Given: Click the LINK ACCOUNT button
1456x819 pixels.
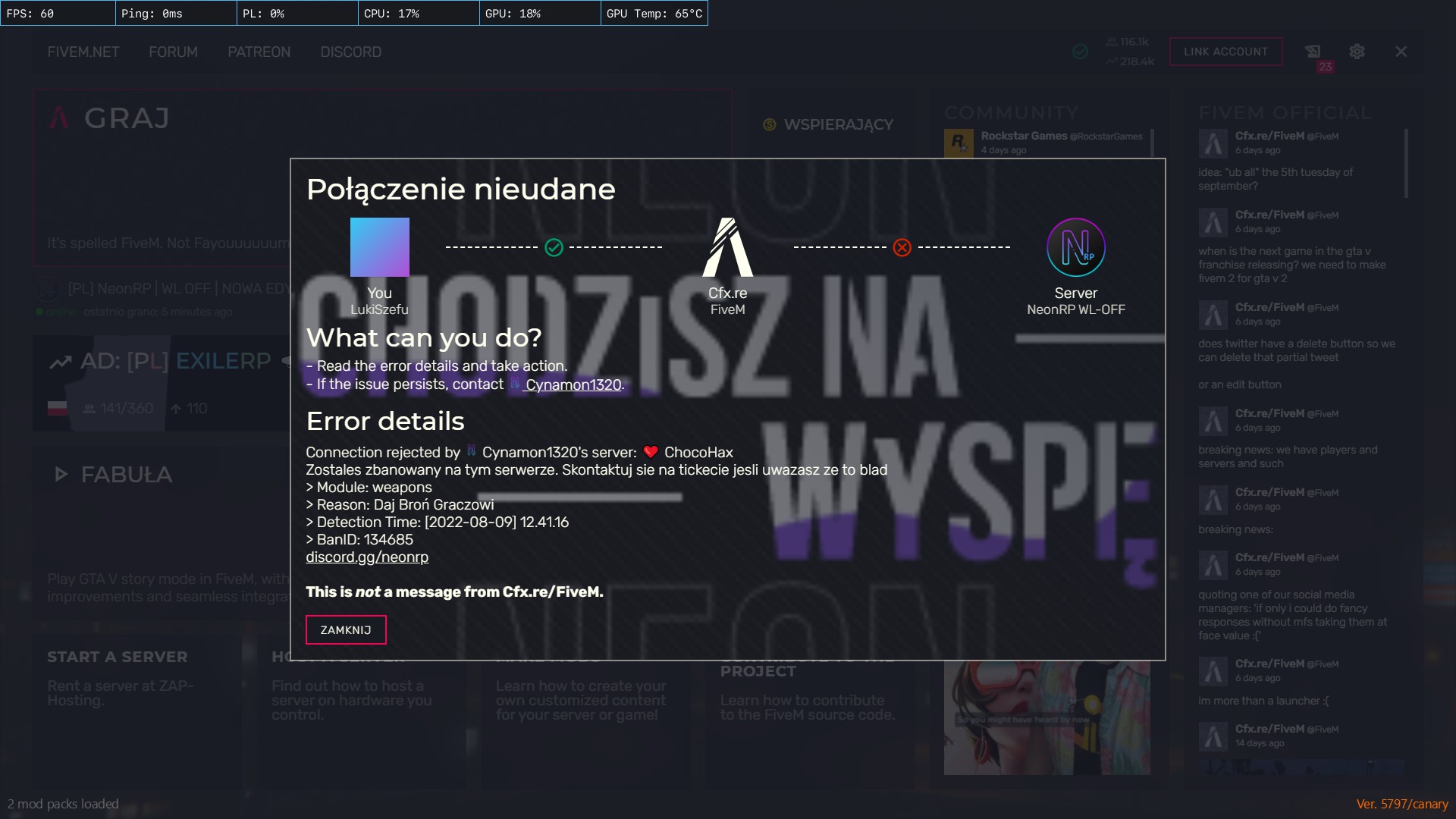Looking at the screenshot, I should (1225, 52).
